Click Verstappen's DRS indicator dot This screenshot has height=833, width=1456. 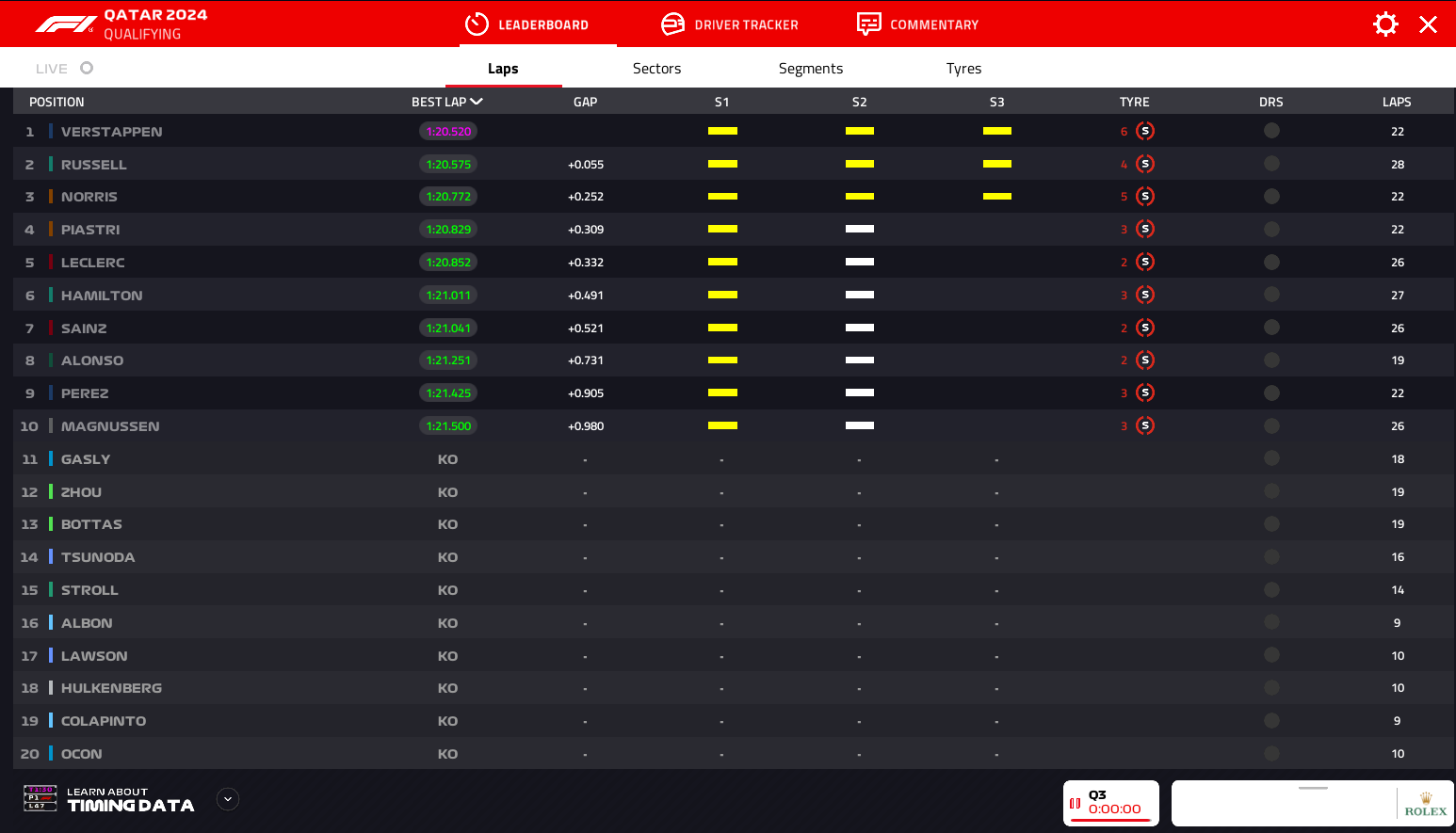point(1271,131)
